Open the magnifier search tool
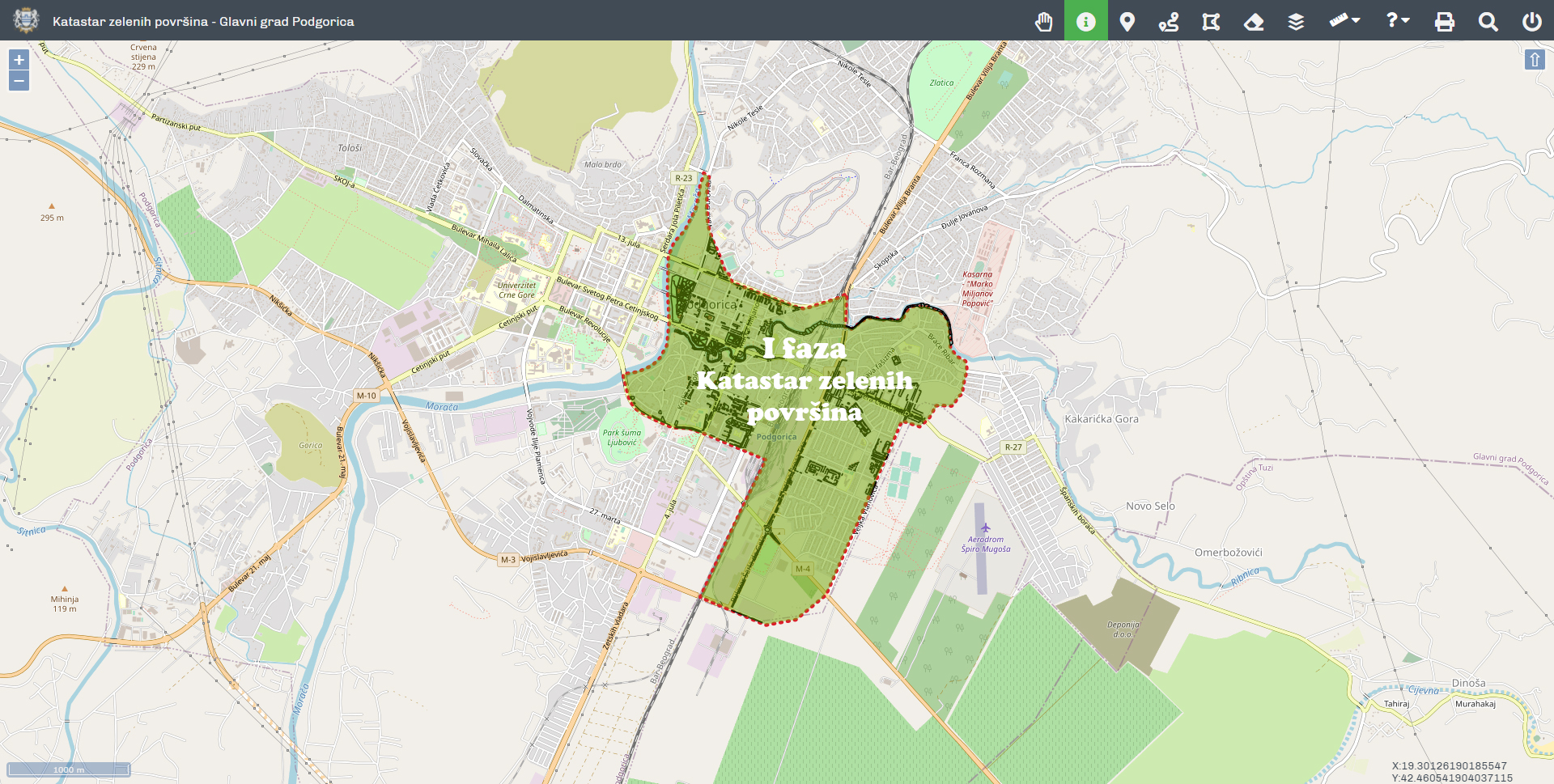Viewport: 1554px width, 784px height. [1488, 21]
